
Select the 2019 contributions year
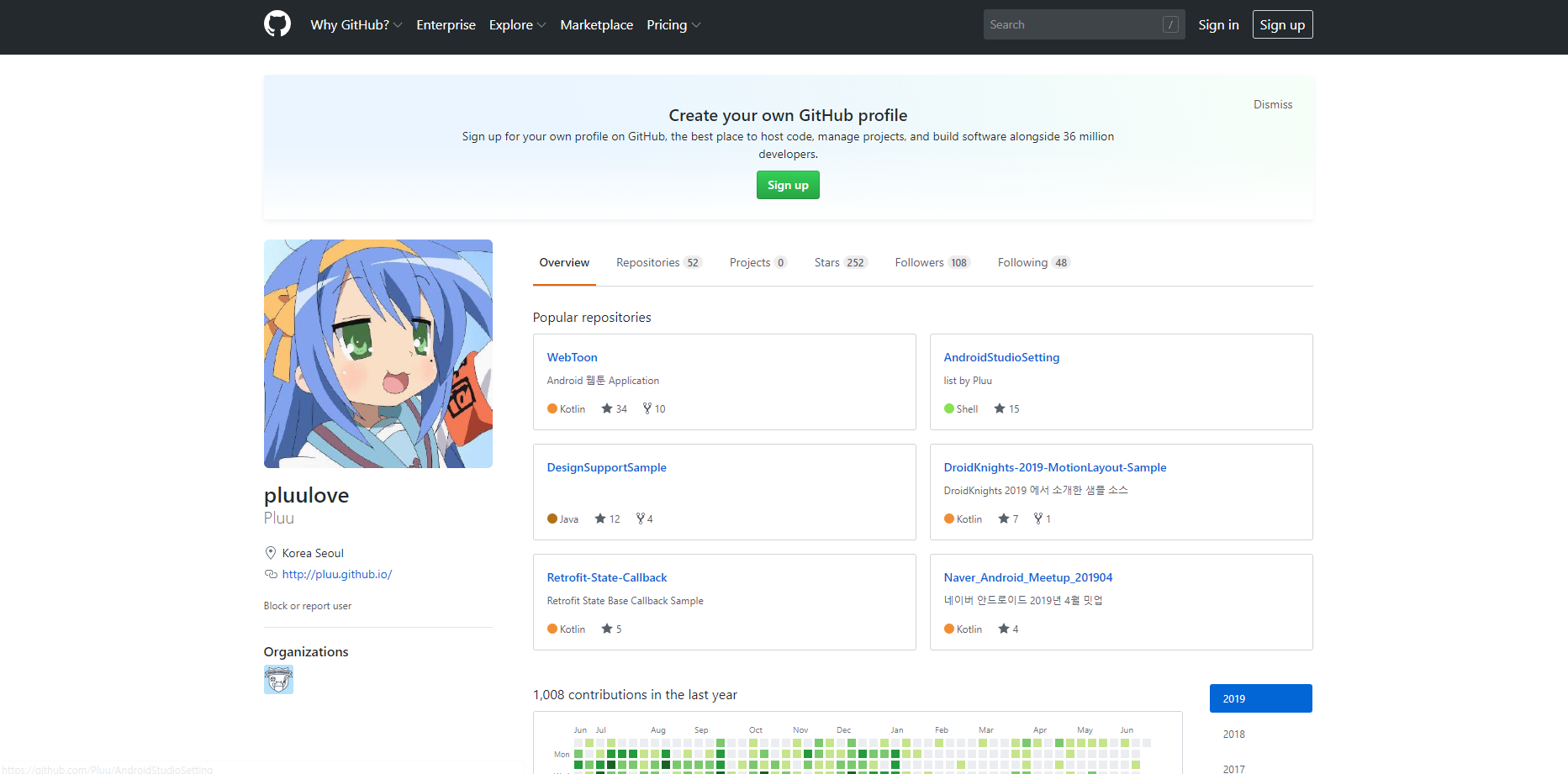1261,698
